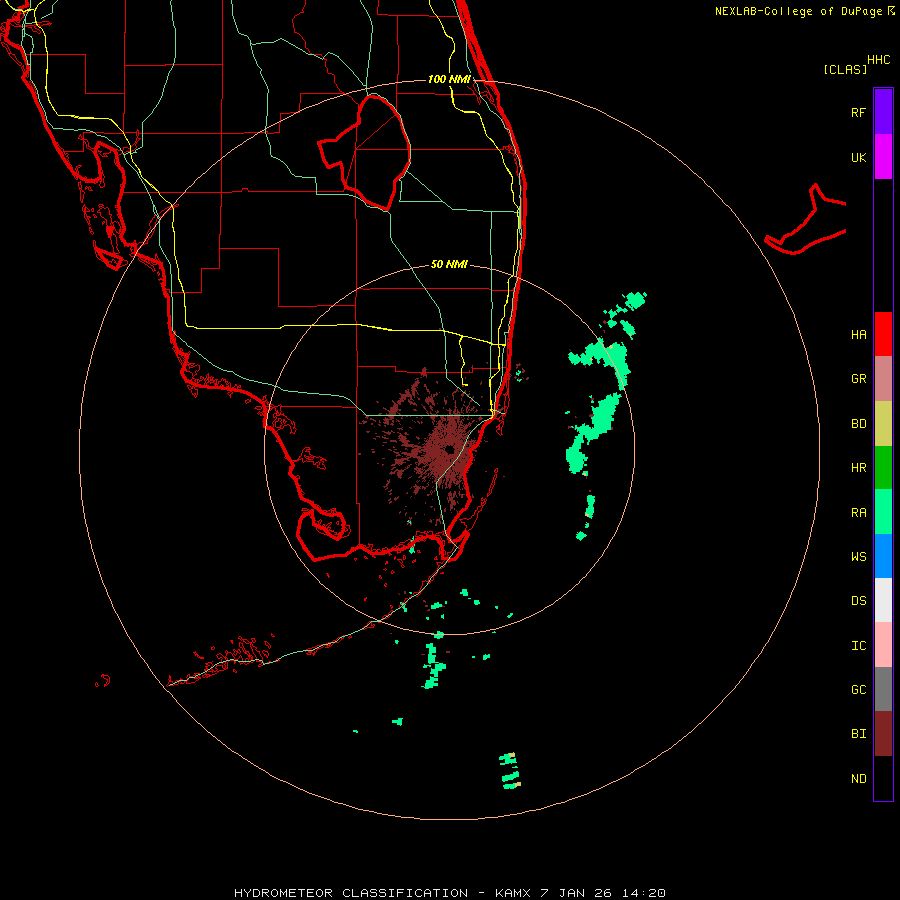
Task: Click the gray GC legend swatch
Action: pyautogui.click(x=883, y=689)
